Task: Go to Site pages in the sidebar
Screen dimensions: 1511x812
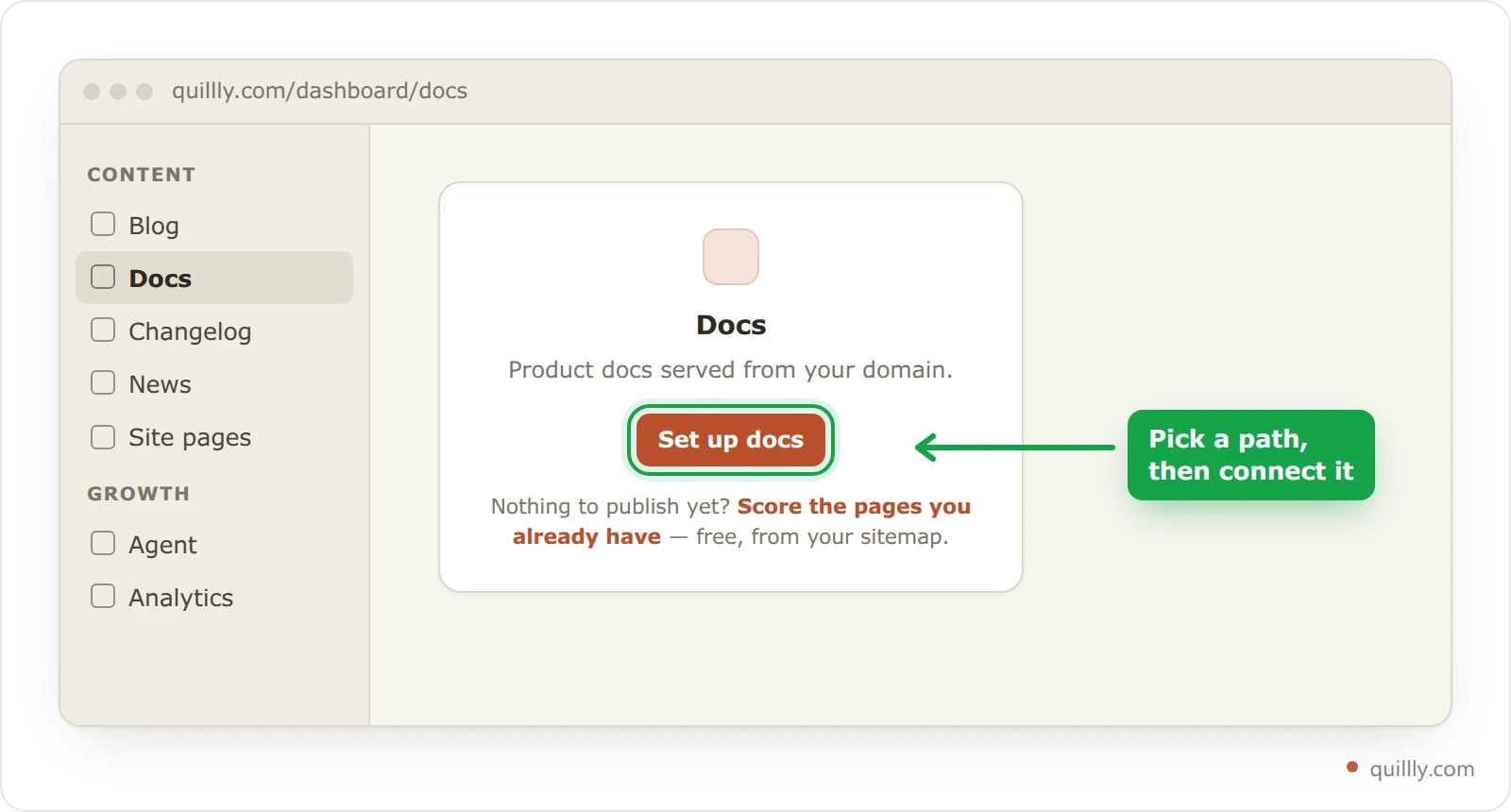Action: pos(214,436)
